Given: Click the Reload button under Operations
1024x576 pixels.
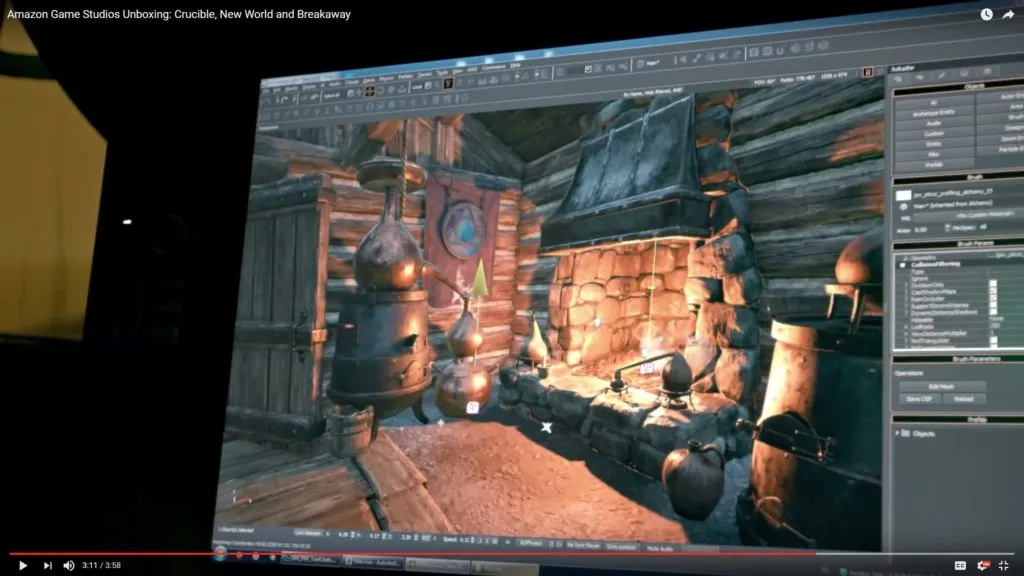Looking at the screenshot, I should [963, 399].
